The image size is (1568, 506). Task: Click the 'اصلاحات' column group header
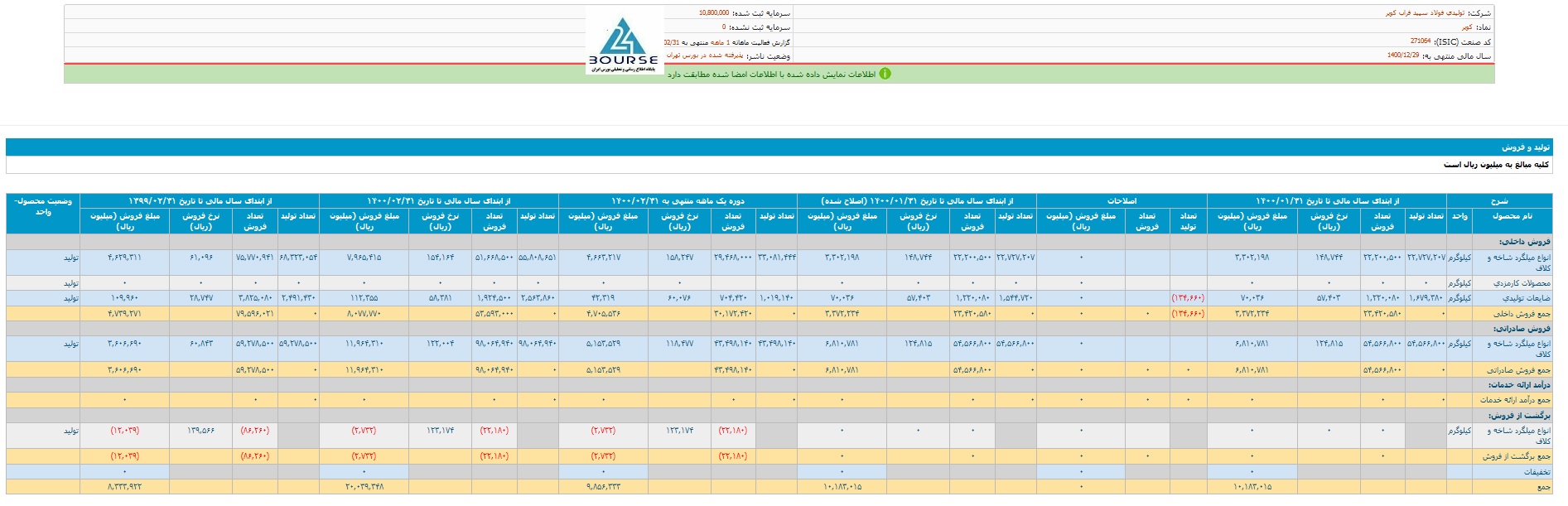coord(1122,201)
